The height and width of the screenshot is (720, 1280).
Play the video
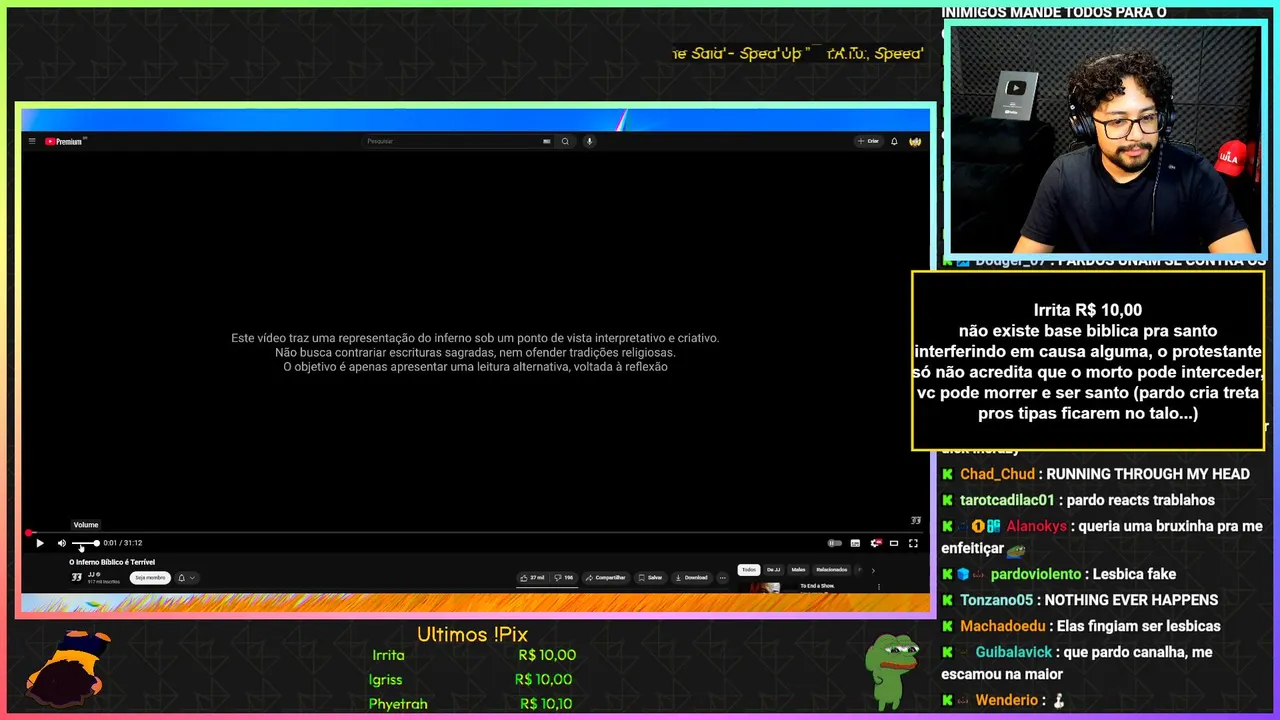coord(39,543)
